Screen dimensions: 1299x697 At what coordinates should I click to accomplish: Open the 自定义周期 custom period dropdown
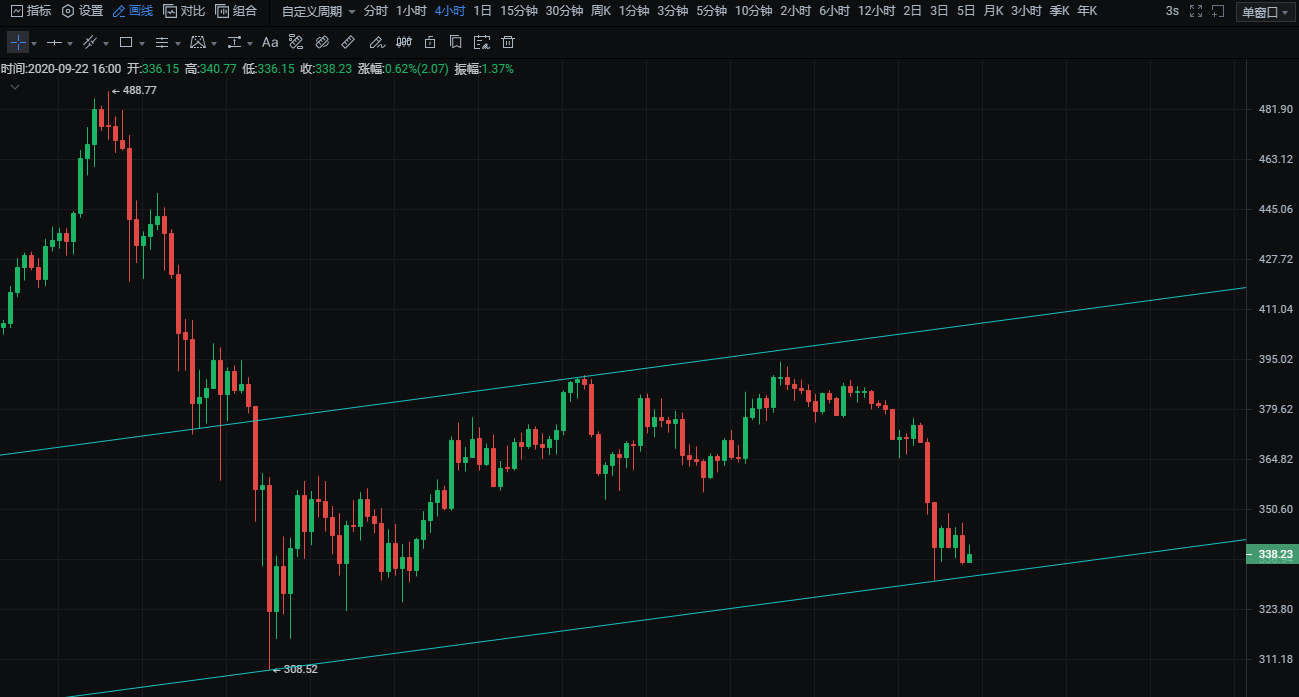coord(318,11)
